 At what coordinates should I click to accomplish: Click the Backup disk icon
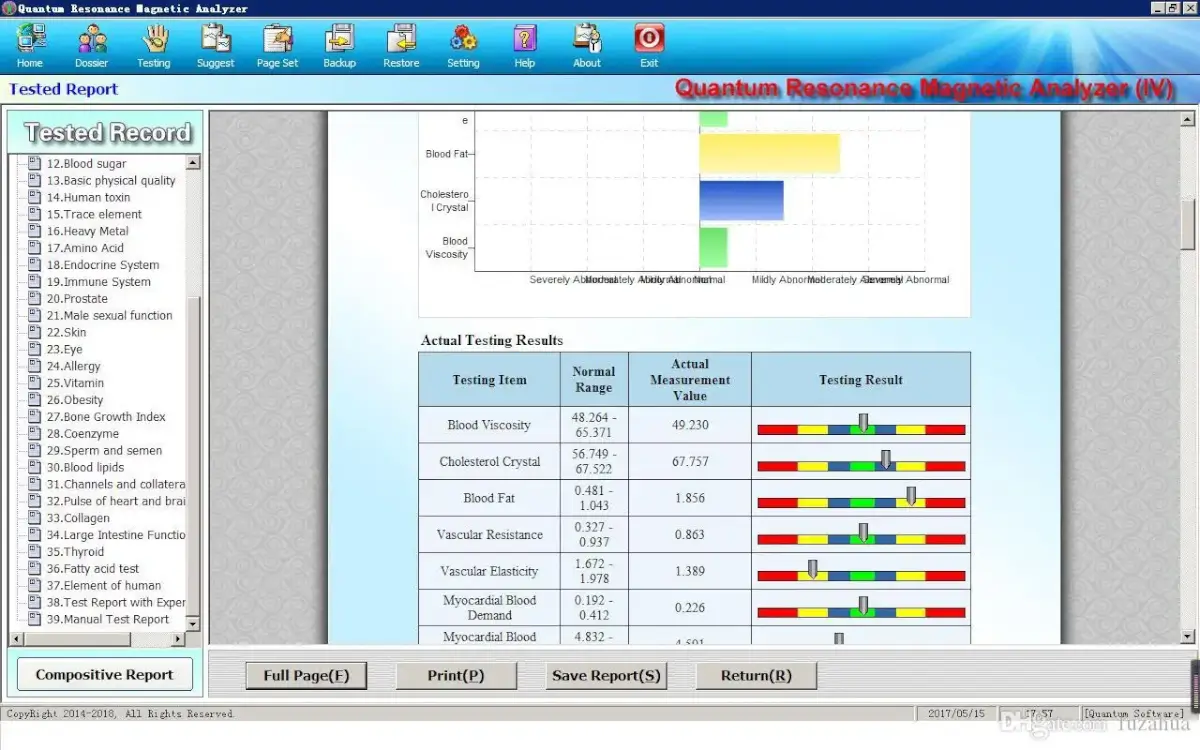coord(339,40)
